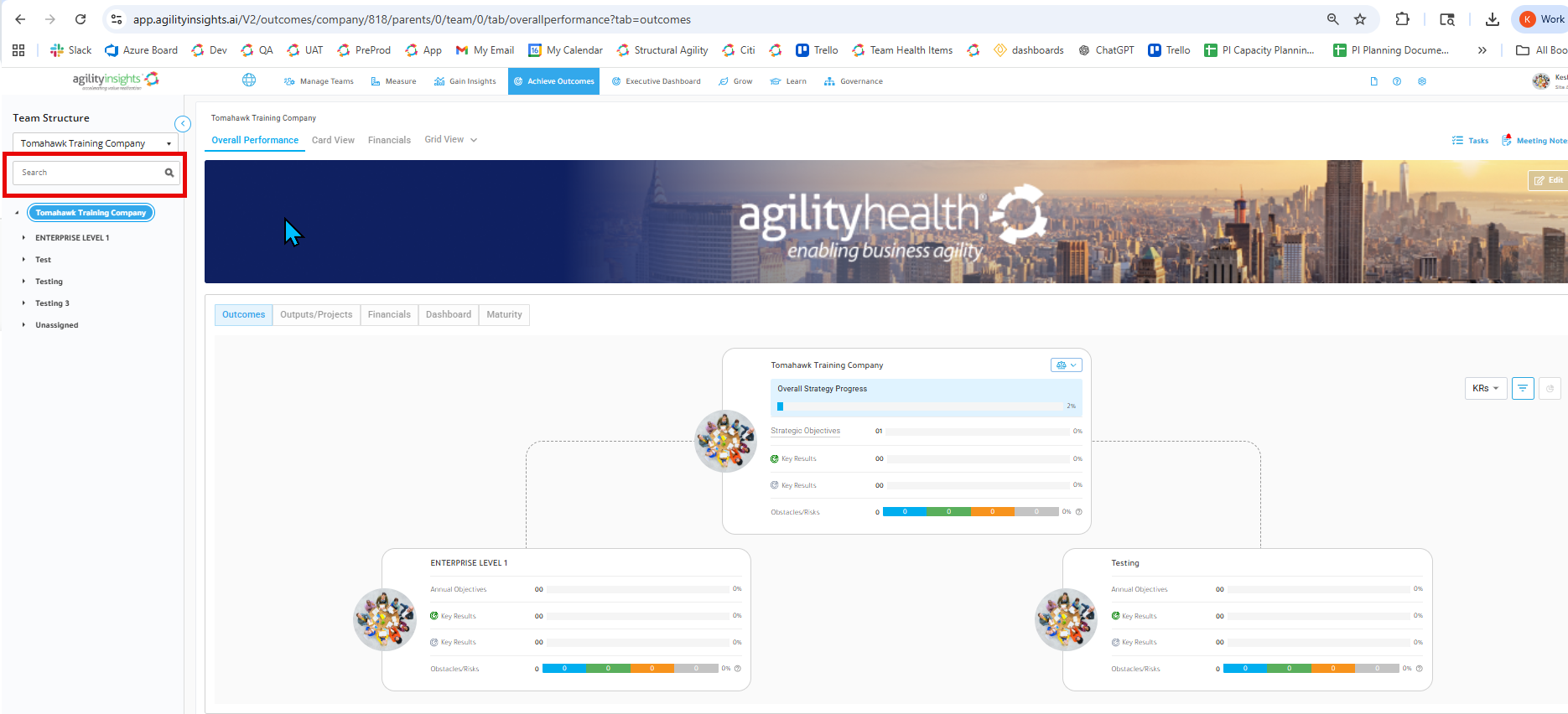Click the blue segment of Tomahawk Obstacles/Risks bar
1568x714 pixels.
(x=905, y=511)
